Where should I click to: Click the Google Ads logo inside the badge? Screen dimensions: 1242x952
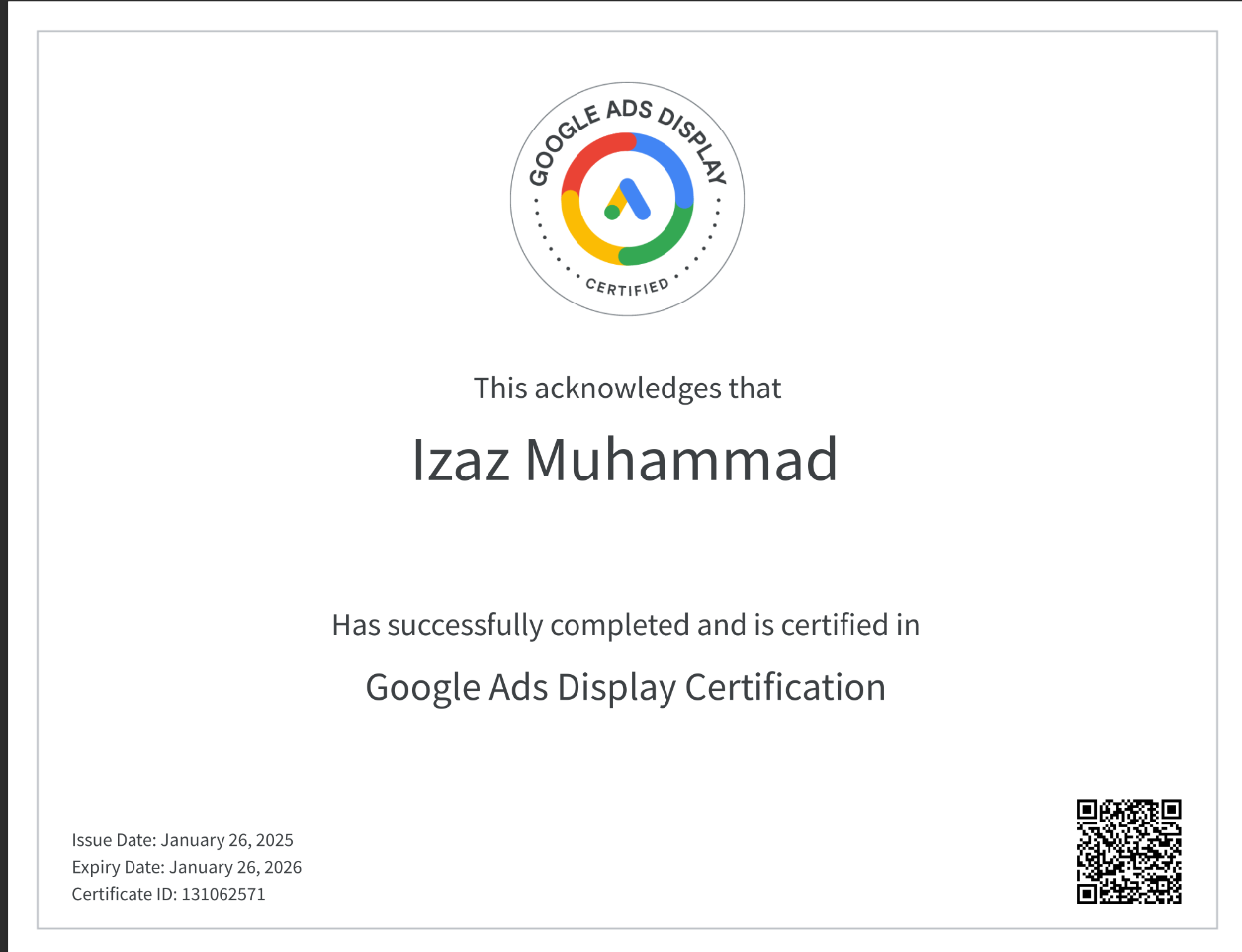627,199
